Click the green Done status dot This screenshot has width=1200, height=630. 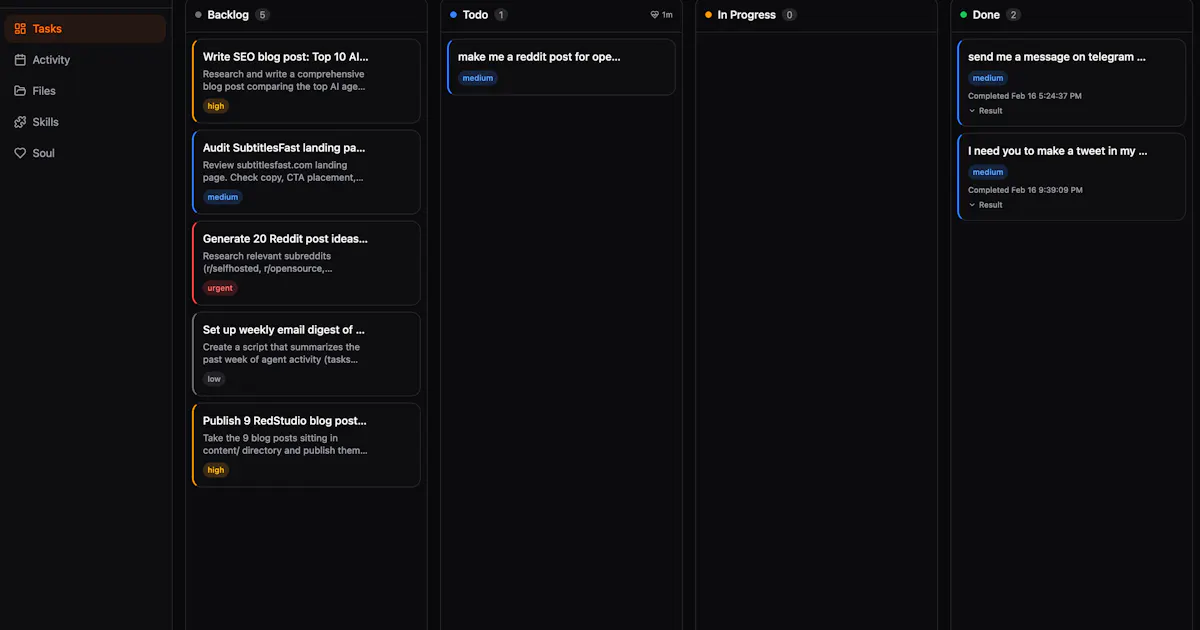point(964,15)
